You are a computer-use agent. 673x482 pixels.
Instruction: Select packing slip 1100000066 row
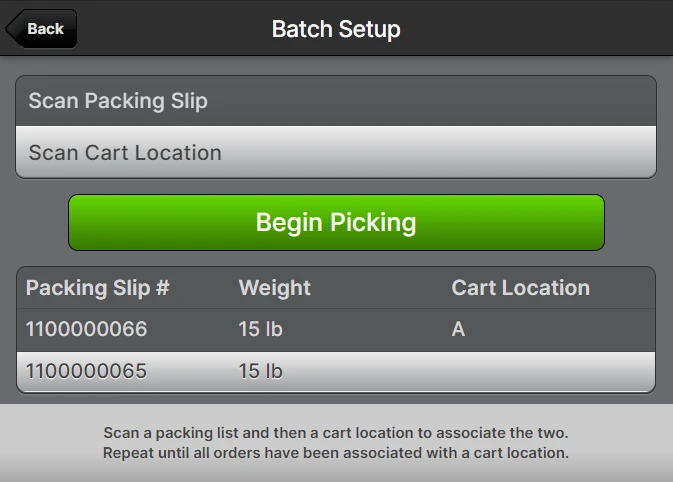click(336, 330)
